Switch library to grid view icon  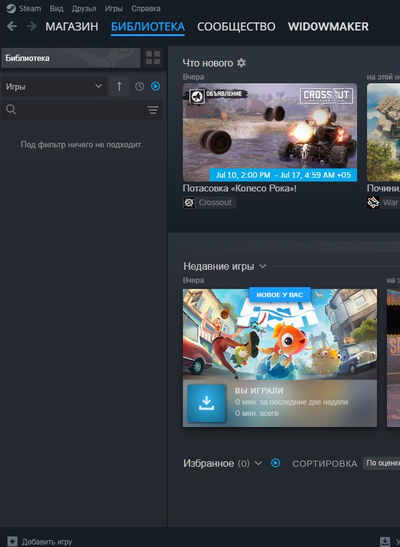click(153, 58)
